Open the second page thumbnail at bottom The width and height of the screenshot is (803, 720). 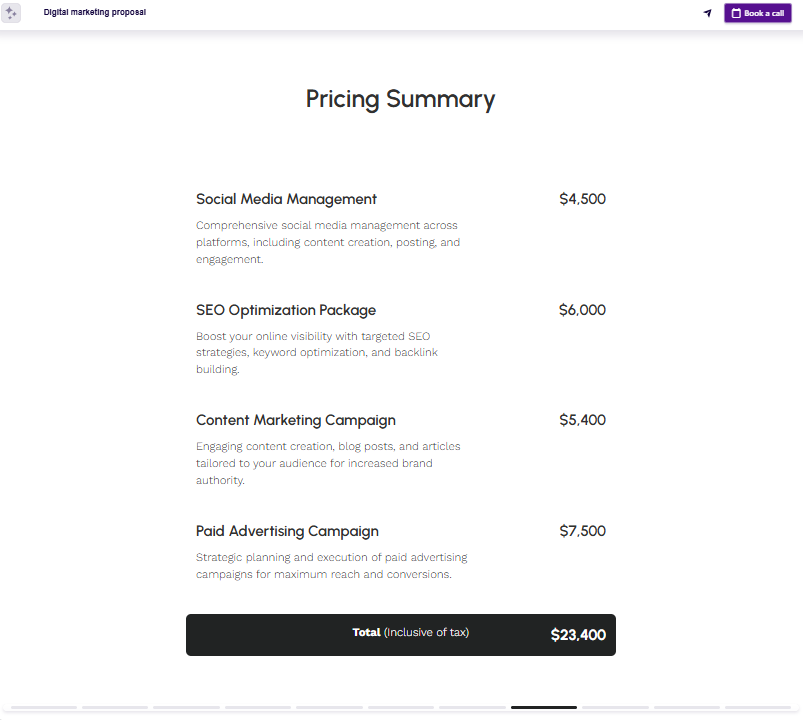116,707
